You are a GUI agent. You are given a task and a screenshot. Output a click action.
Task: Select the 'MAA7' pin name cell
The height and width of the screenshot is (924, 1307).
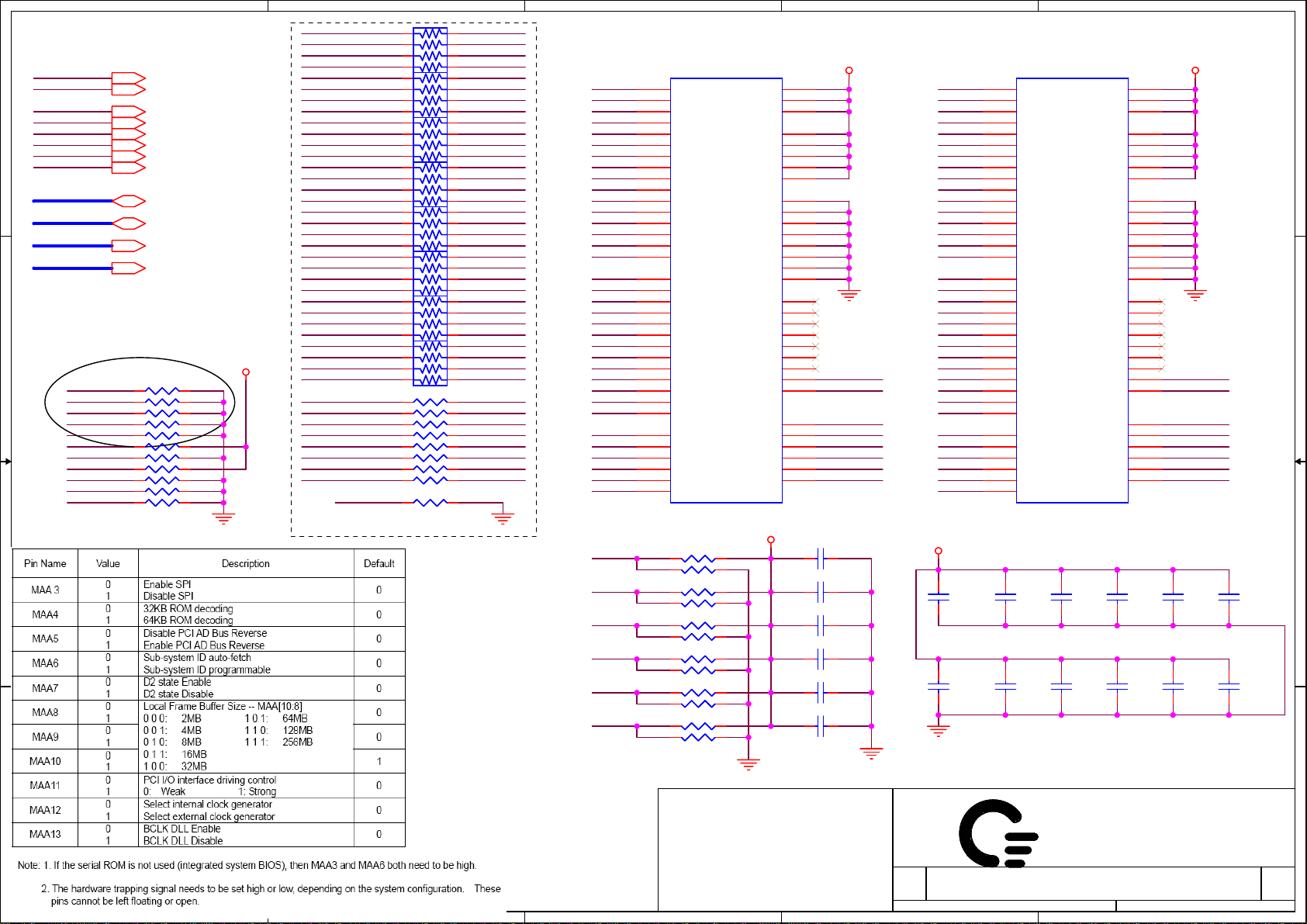(45, 689)
